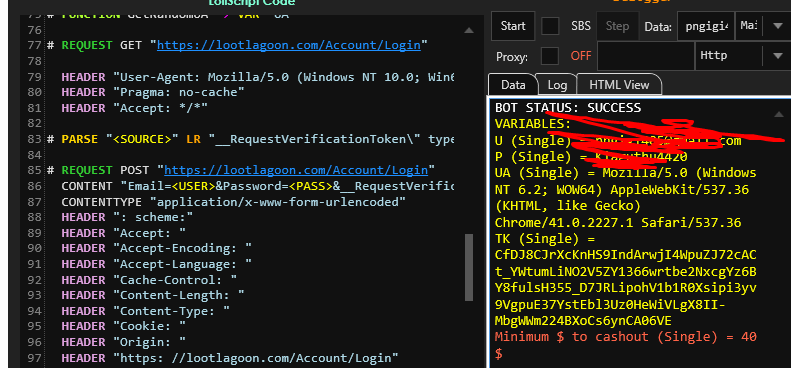The image size is (791, 368).
Task: Click the 'VARIABLES:' line in the output
Action: coord(533,124)
